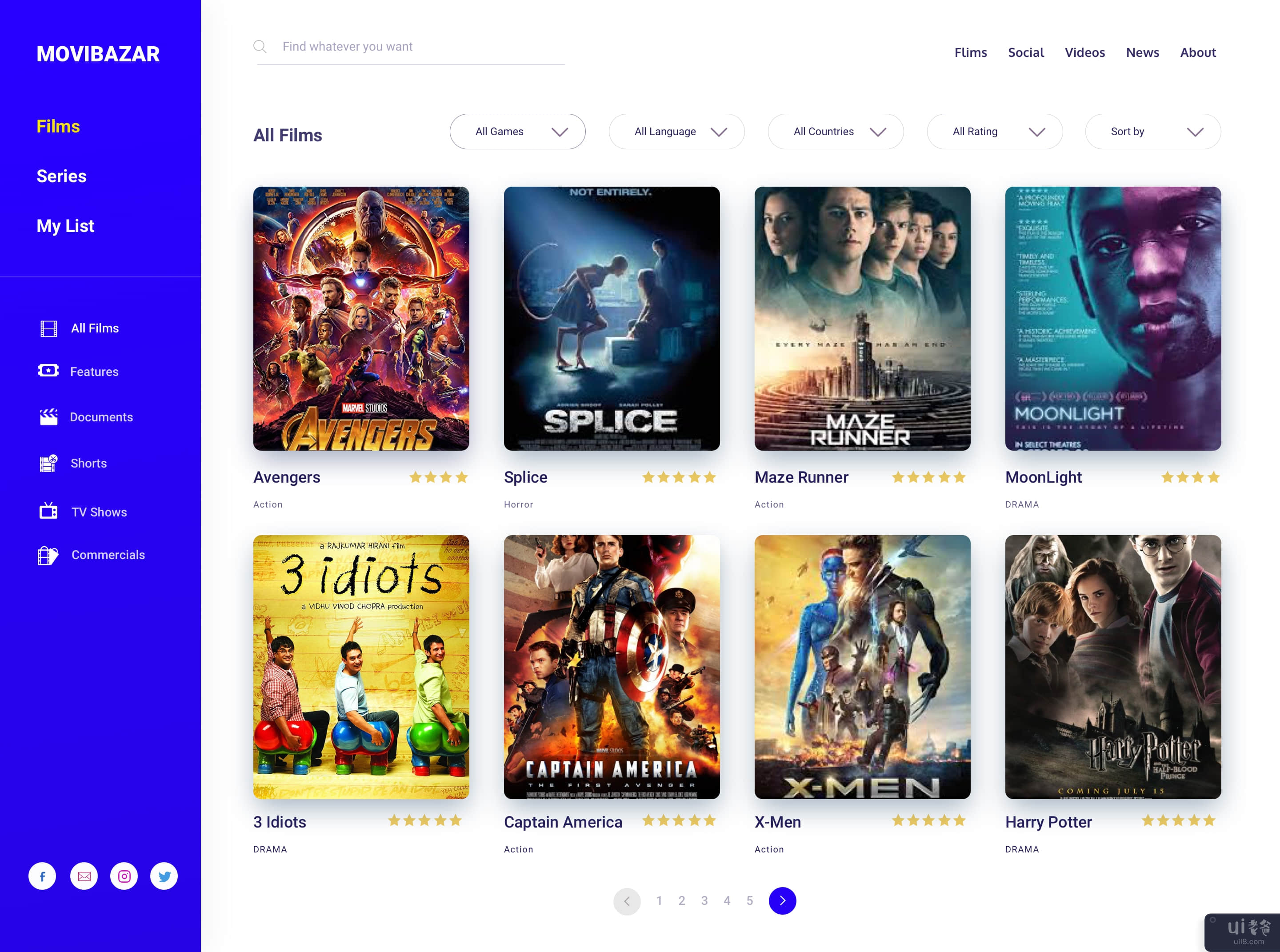The image size is (1280, 952).
Task: Go to page 3 in pagination
Action: [x=704, y=901]
